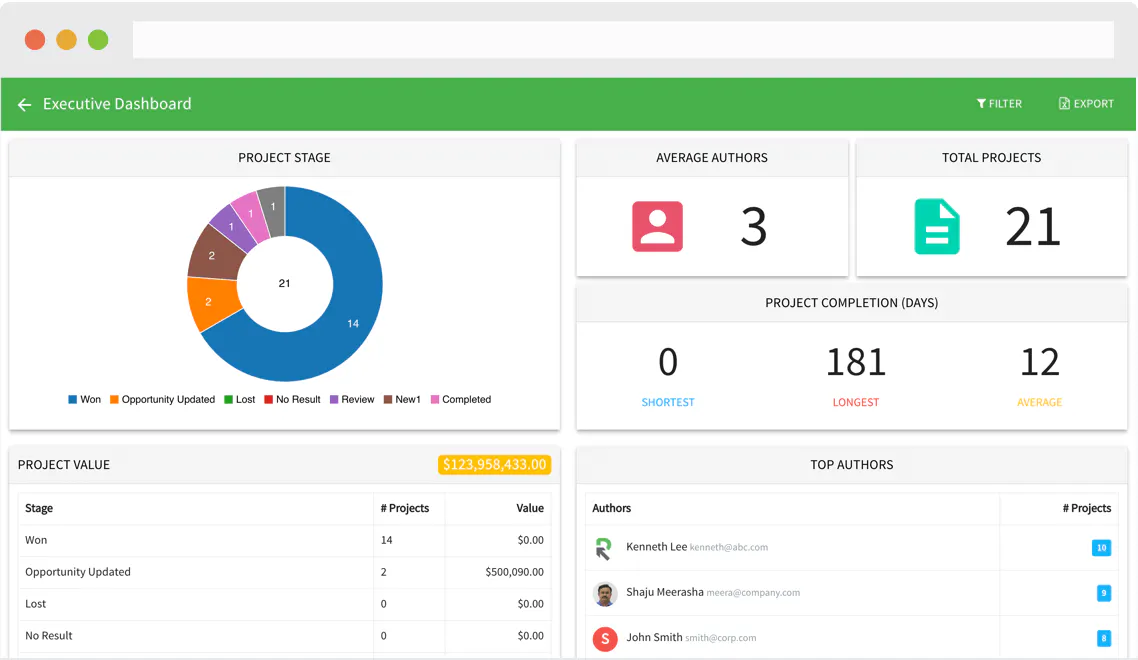Click the yellow $123,958,433.00 total value badge
This screenshot has height=660, width=1138.
[x=494, y=465]
